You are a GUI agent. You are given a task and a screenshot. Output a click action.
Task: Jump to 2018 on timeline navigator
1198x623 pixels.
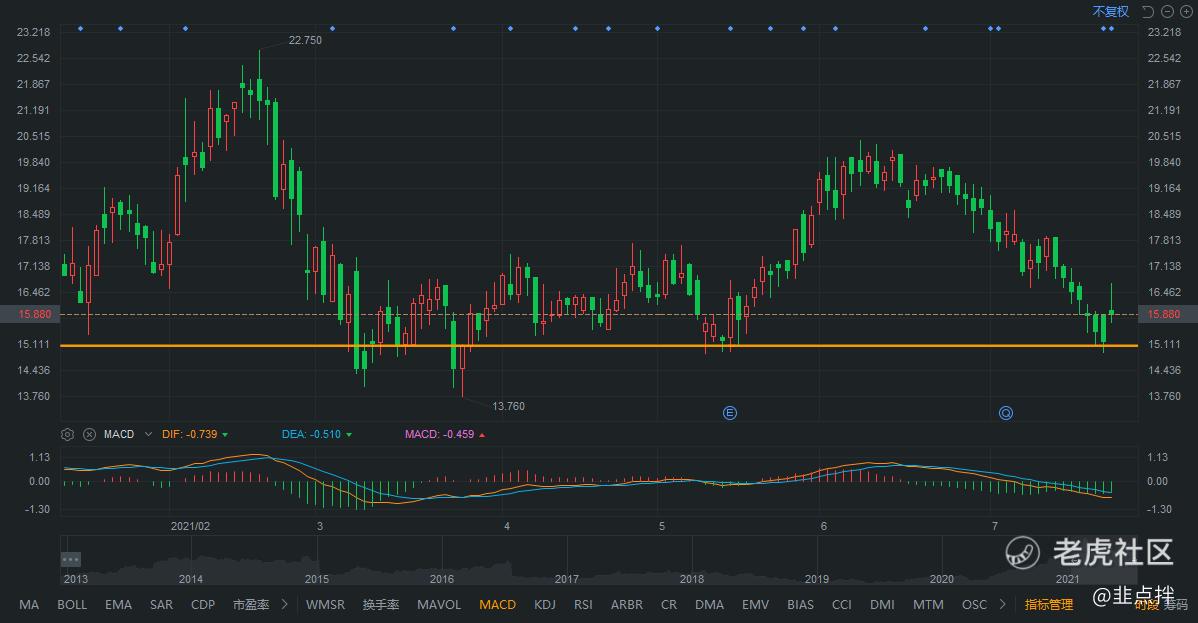coord(691,579)
